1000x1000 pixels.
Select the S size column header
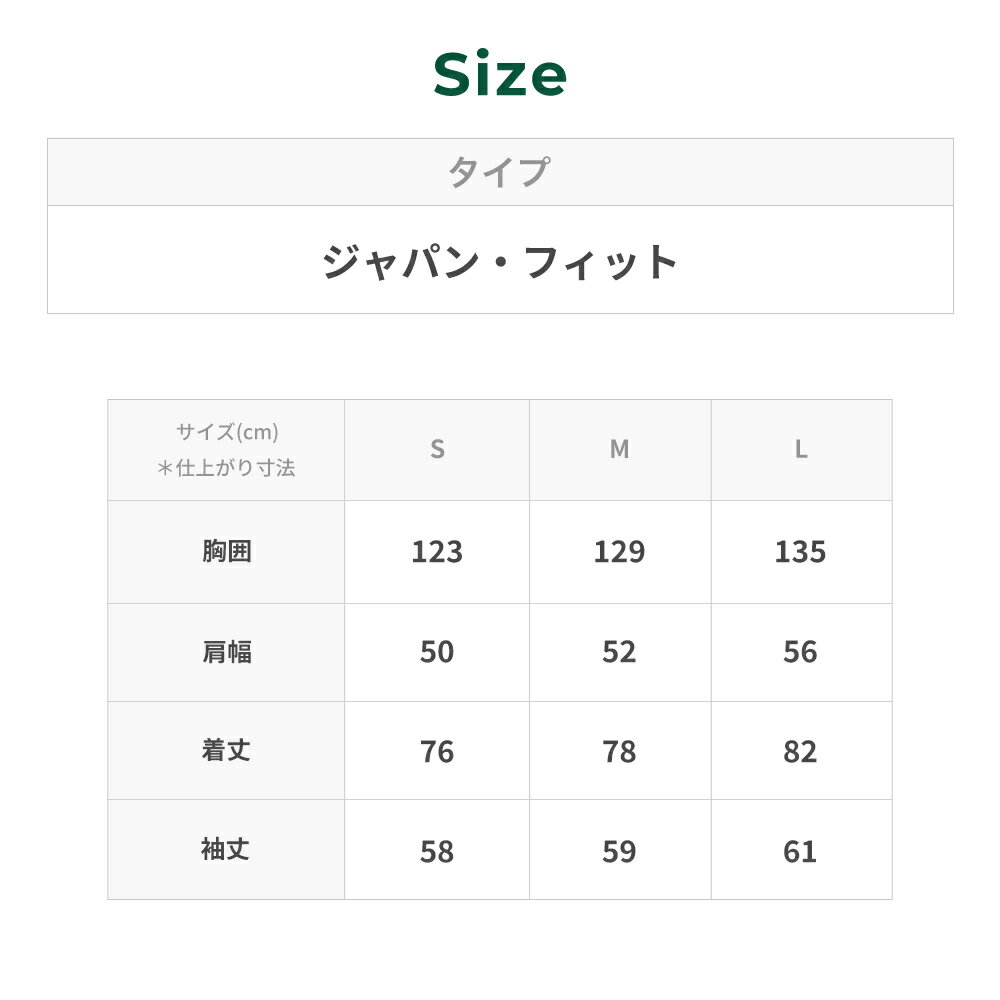pos(437,450)
